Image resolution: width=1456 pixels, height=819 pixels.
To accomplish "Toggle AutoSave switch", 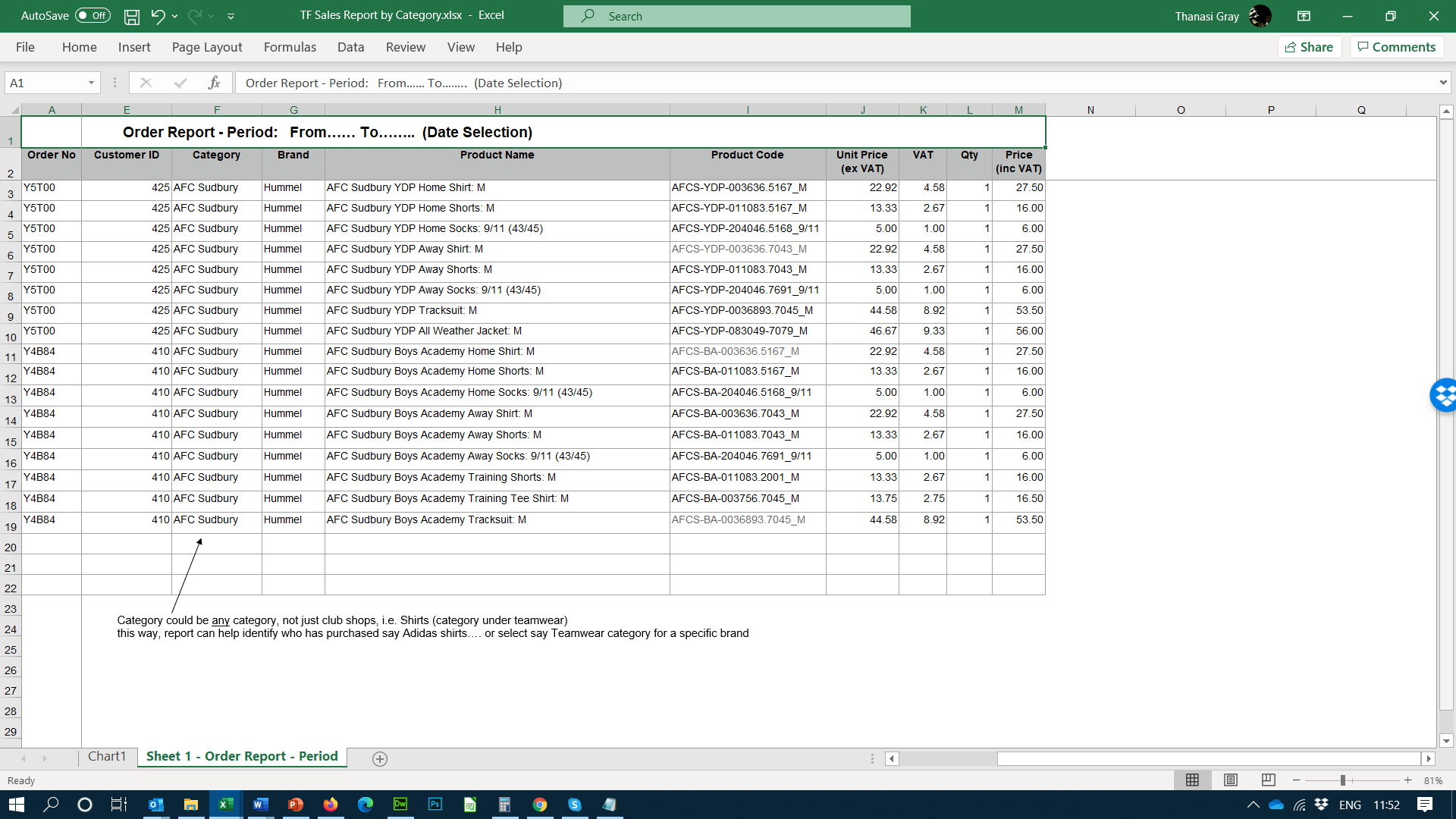I will click(x=93, y=16).
